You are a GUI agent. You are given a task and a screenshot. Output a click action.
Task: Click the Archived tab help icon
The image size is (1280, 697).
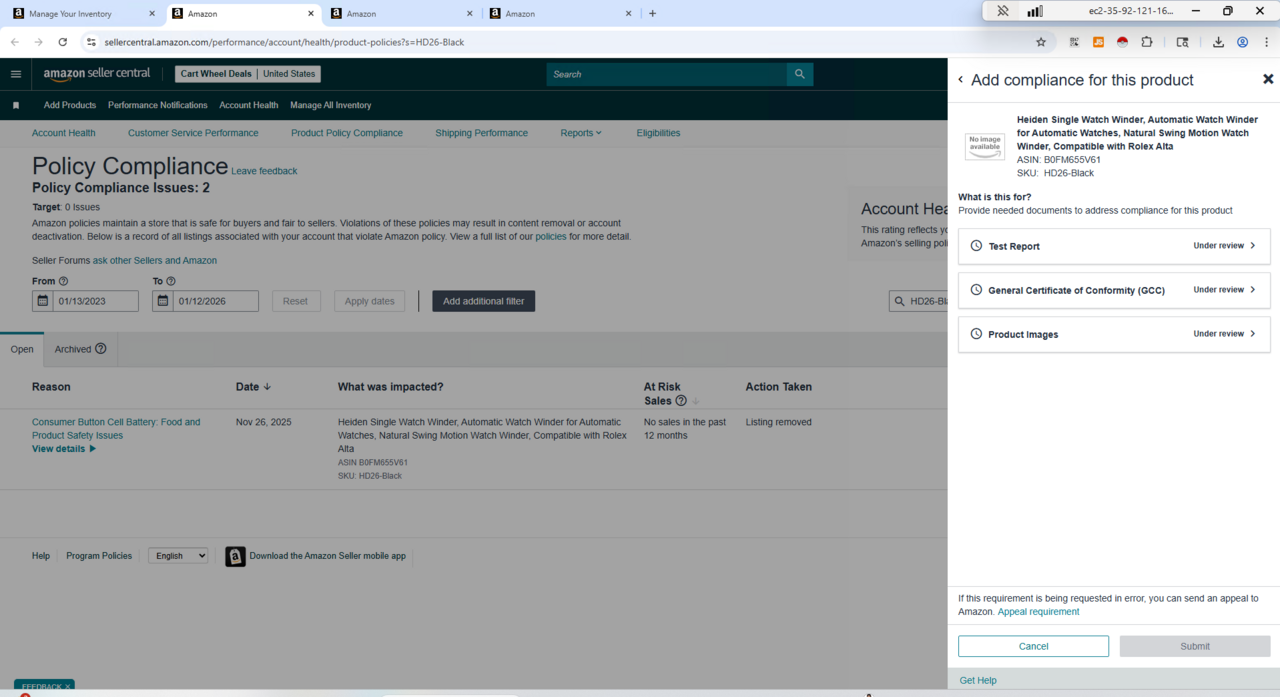tap(101, 349)
